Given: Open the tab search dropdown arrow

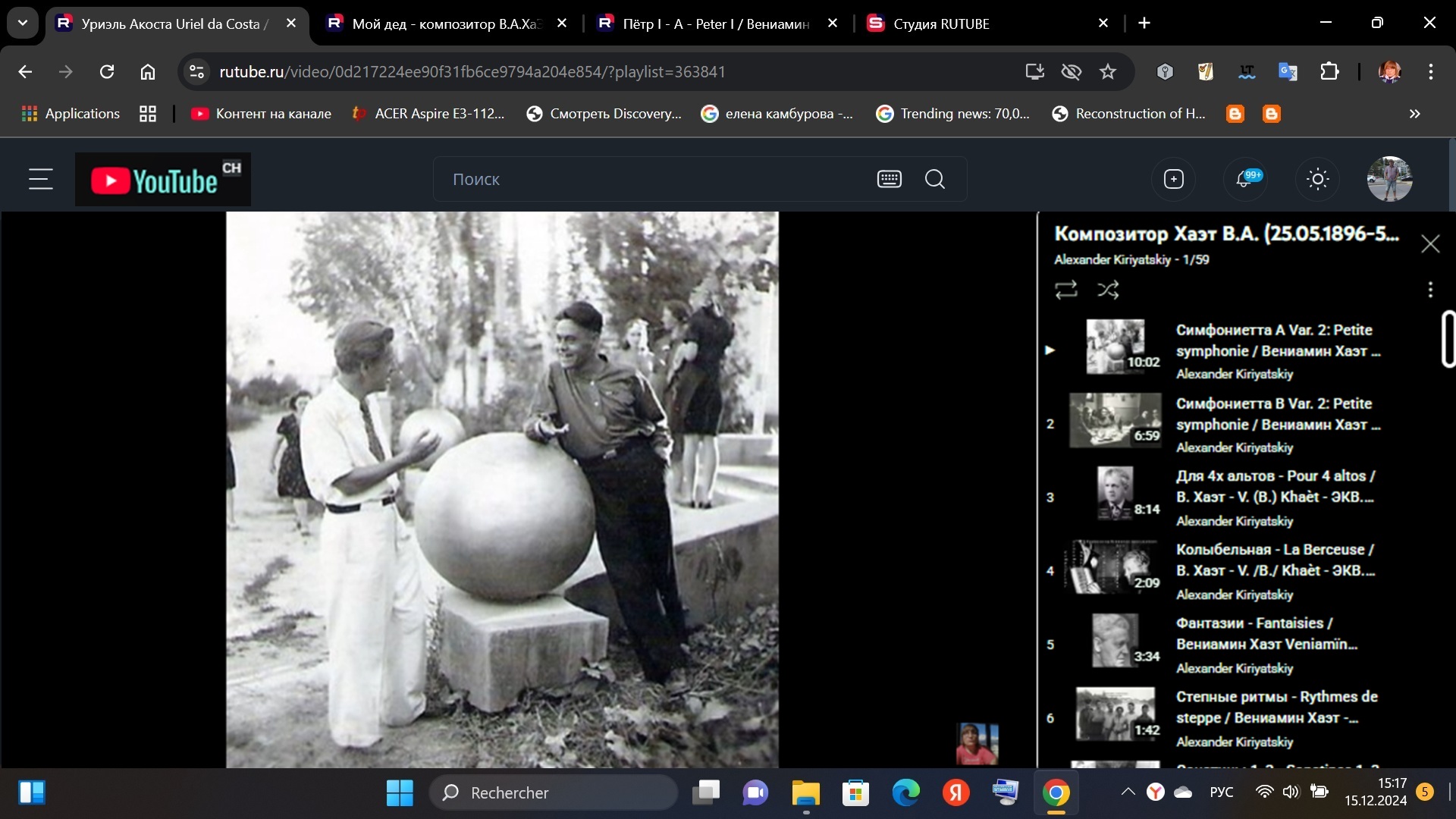Looking at the screenshot, I should (23, 24).
